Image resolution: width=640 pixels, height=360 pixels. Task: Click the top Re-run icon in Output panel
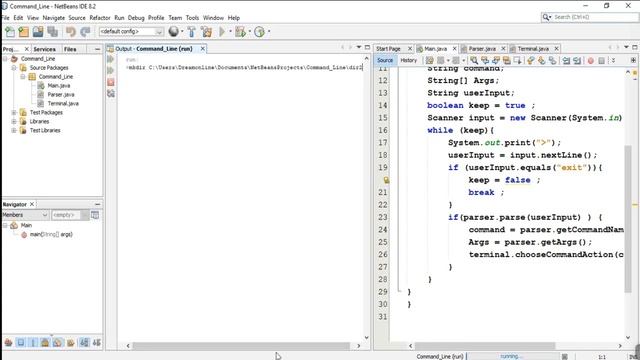111,59
